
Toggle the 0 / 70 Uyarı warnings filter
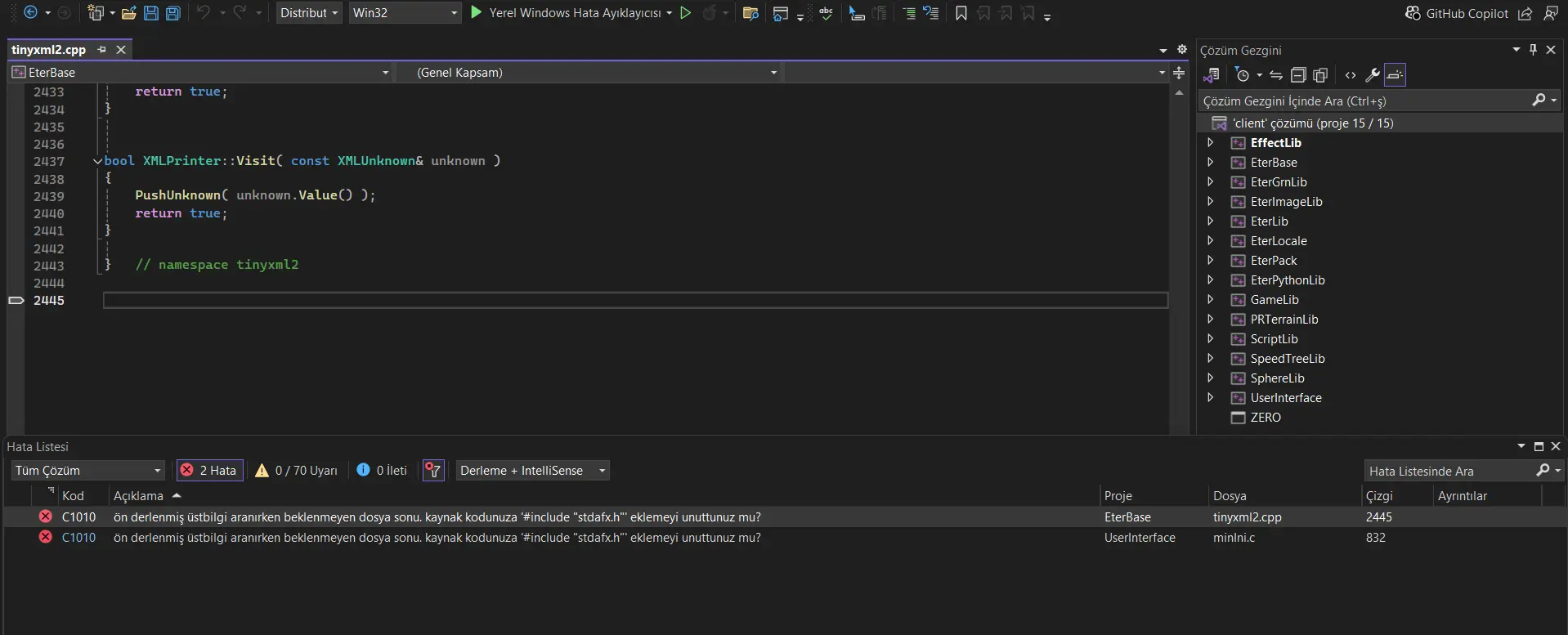[296, 471]
